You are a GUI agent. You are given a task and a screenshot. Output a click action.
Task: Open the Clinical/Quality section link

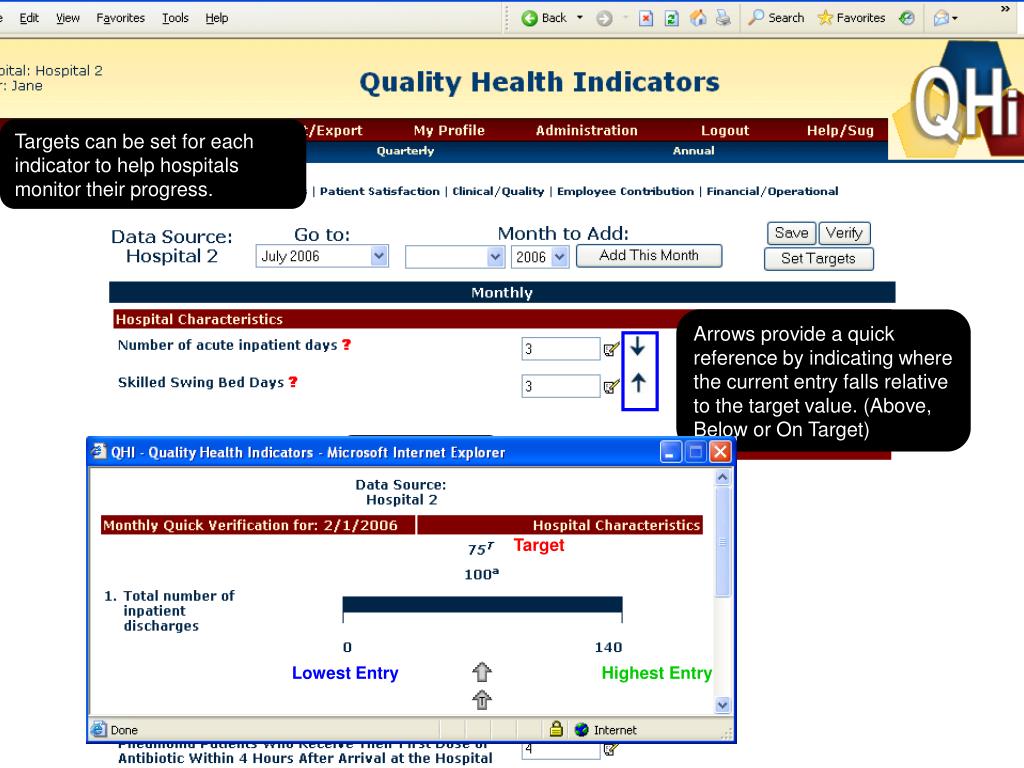pyautogui.click(x=498, y=191)
